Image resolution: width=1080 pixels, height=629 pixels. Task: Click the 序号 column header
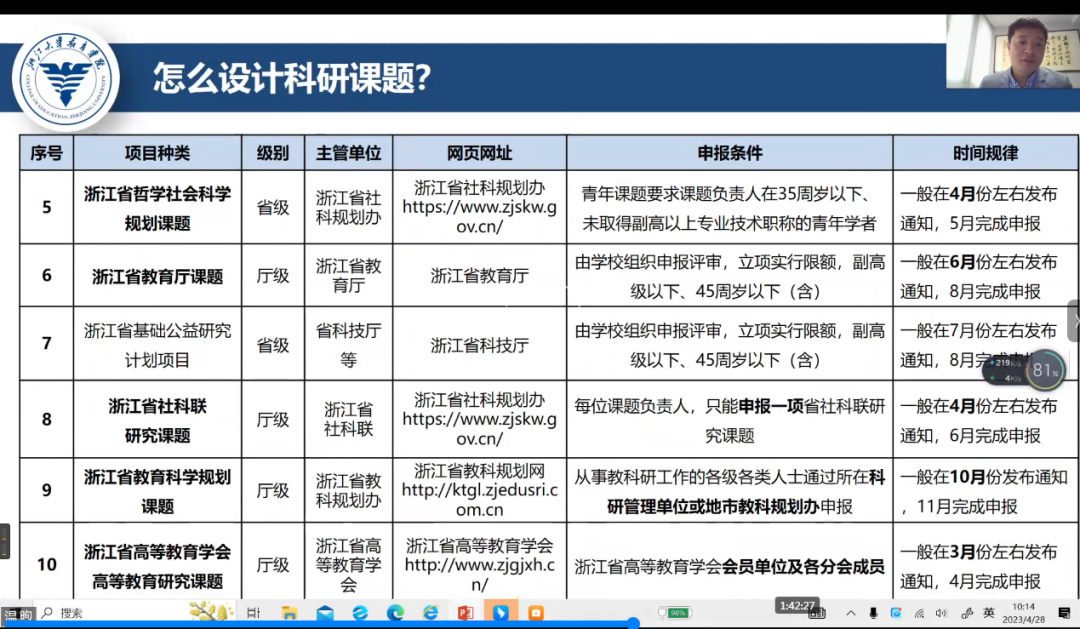46,153
